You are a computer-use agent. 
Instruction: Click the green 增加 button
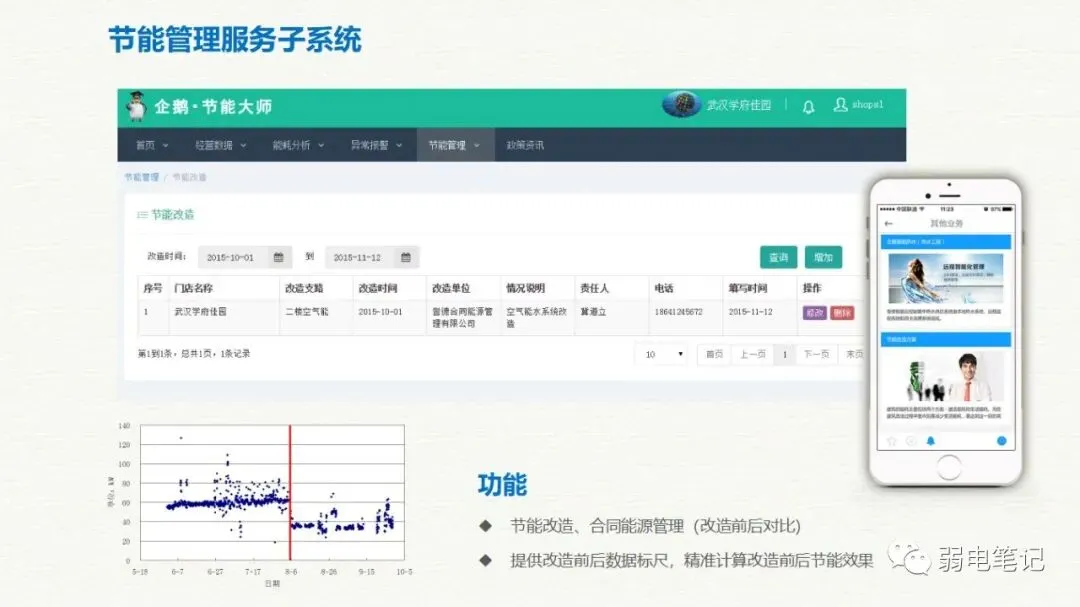(x=823, y=257)
